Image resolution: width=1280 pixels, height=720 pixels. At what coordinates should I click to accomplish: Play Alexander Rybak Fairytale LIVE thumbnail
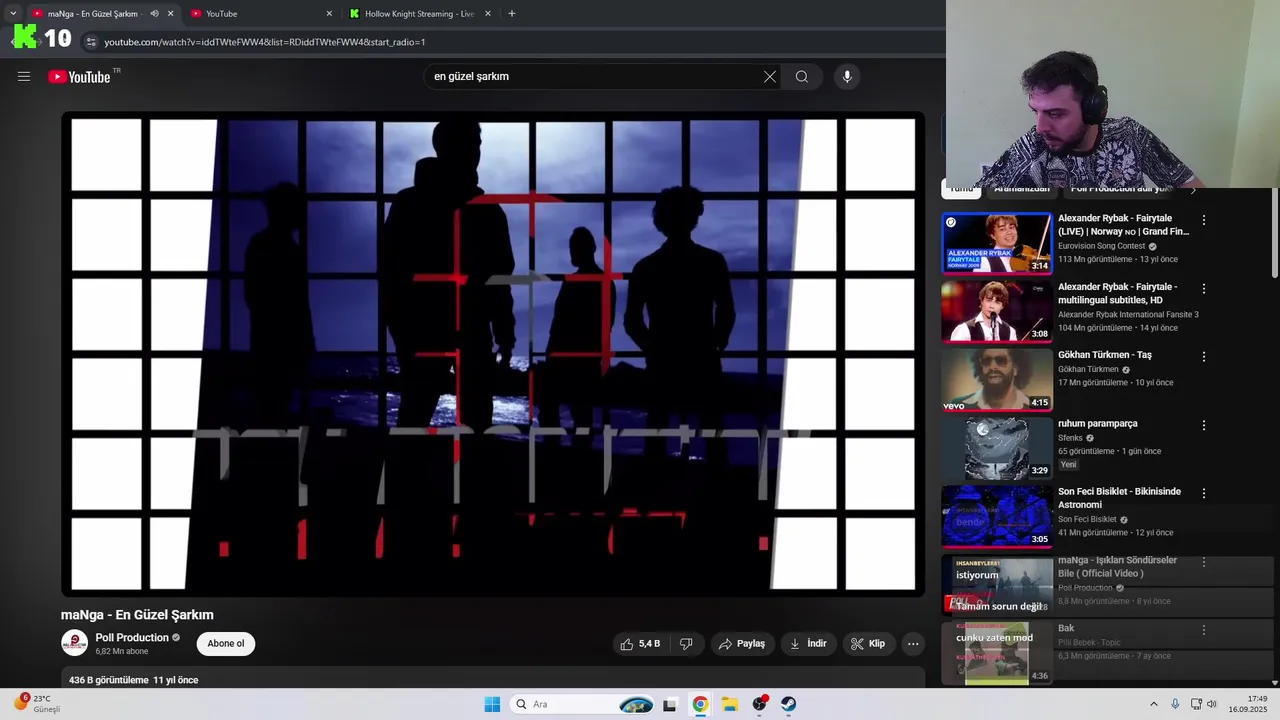coord(997,243)
